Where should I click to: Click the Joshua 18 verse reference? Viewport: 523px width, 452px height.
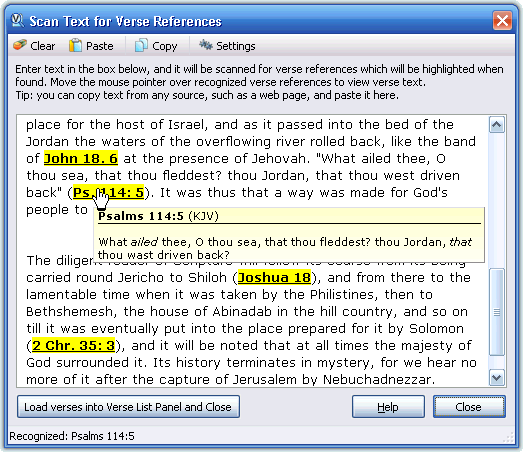click(274, 278)
